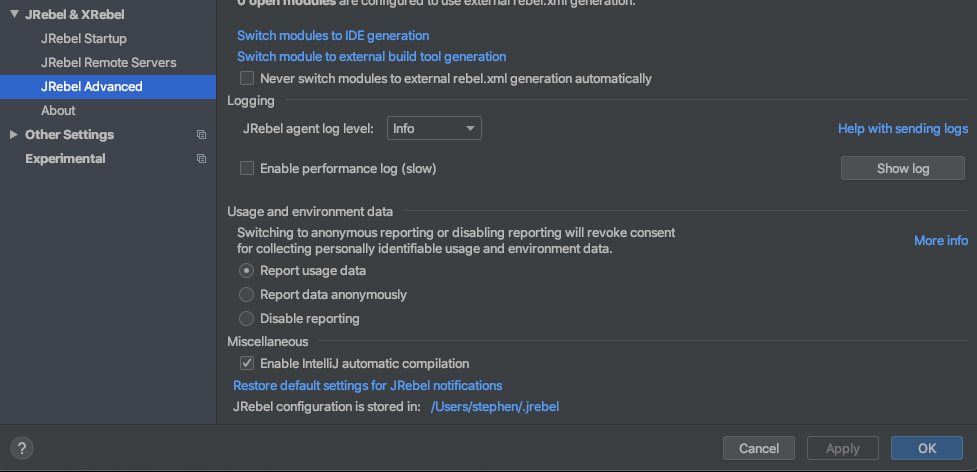Open JRebel Startup settings page
The width and height of the screenshot is (977, 472).
(84, 39)
